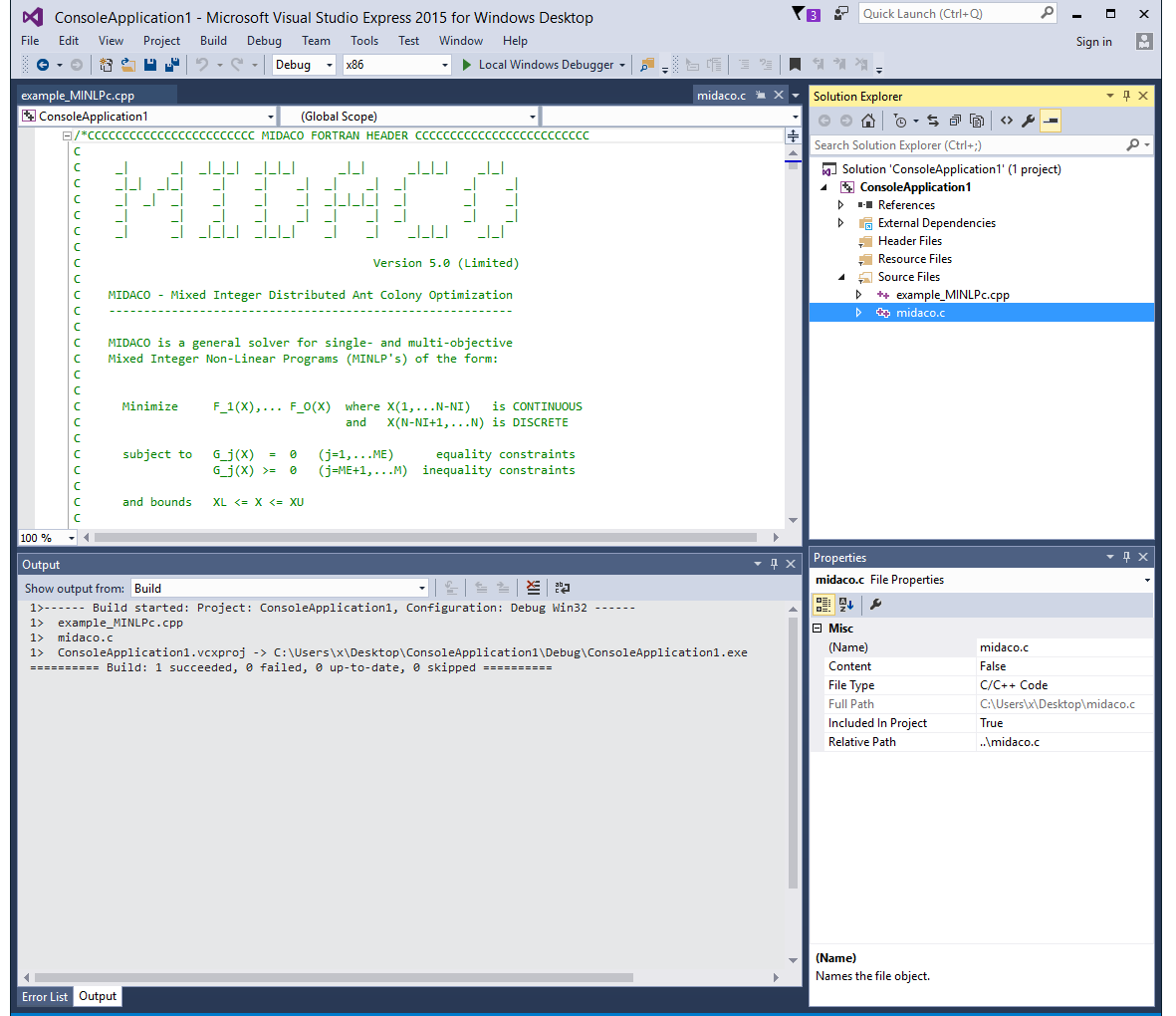The image size is (1176, 1016).
Task: Save the current file with Save icon
Action: click(x=150, y=65)
